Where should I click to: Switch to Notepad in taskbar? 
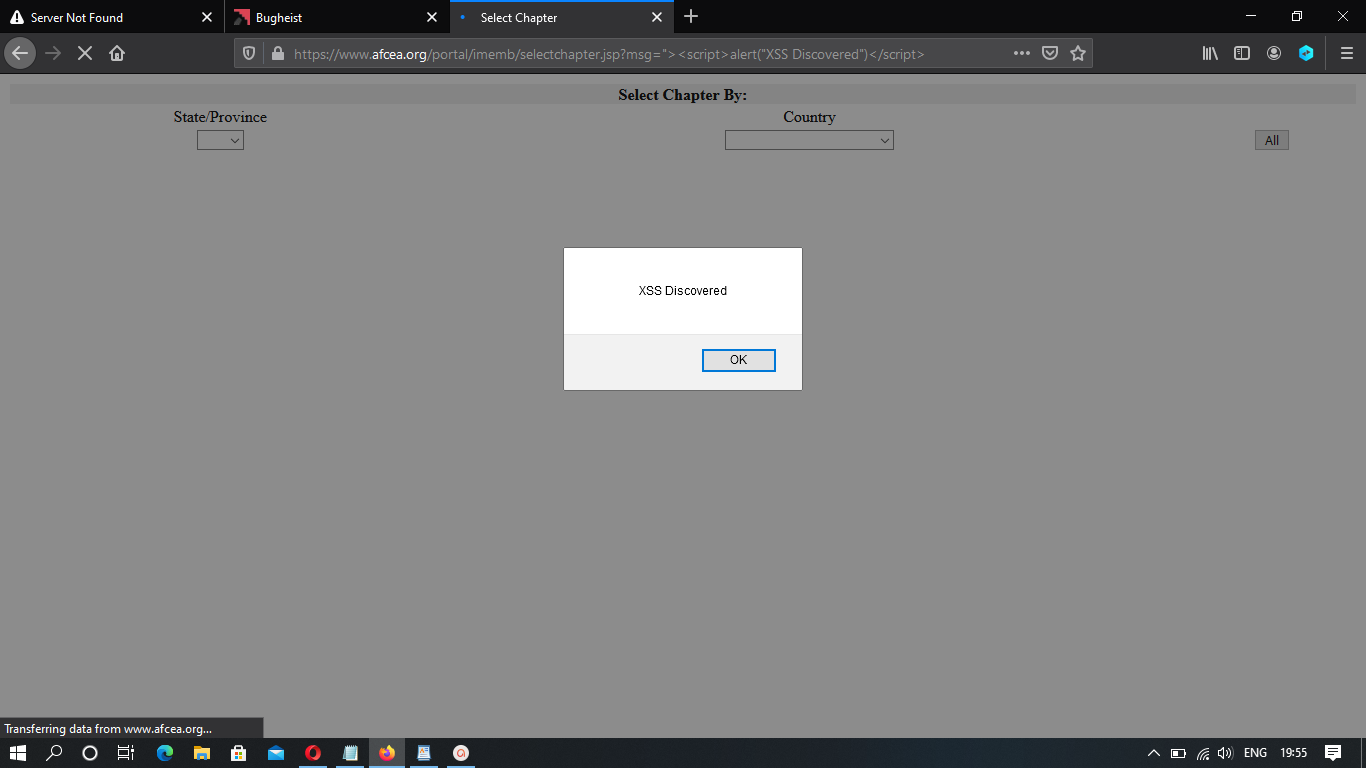(350, 753)
